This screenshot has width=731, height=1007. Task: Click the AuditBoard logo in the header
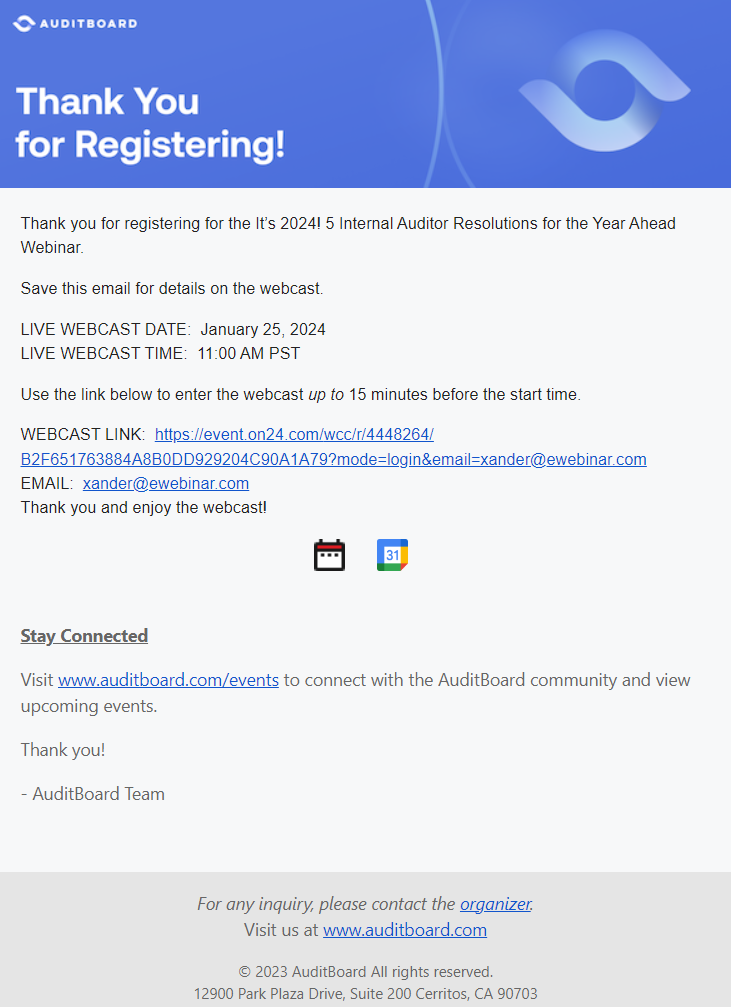[x=75, y=22]
